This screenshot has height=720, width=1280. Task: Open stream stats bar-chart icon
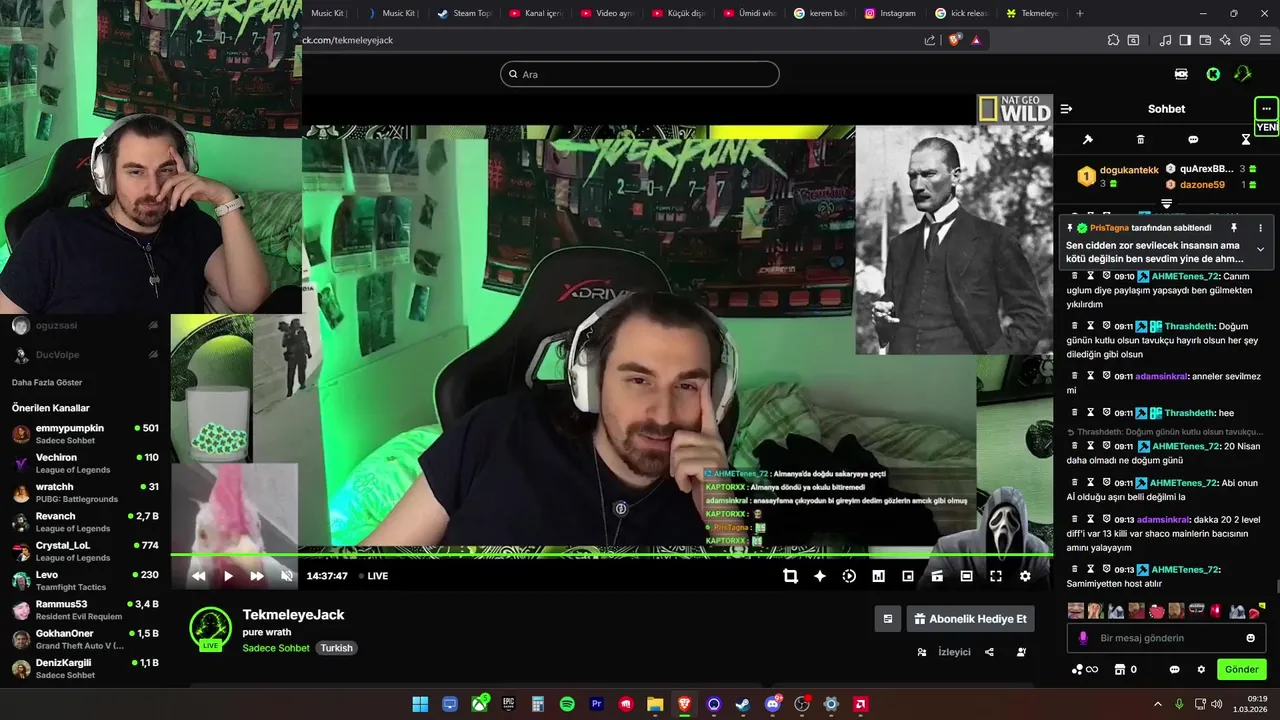(878, 576)
